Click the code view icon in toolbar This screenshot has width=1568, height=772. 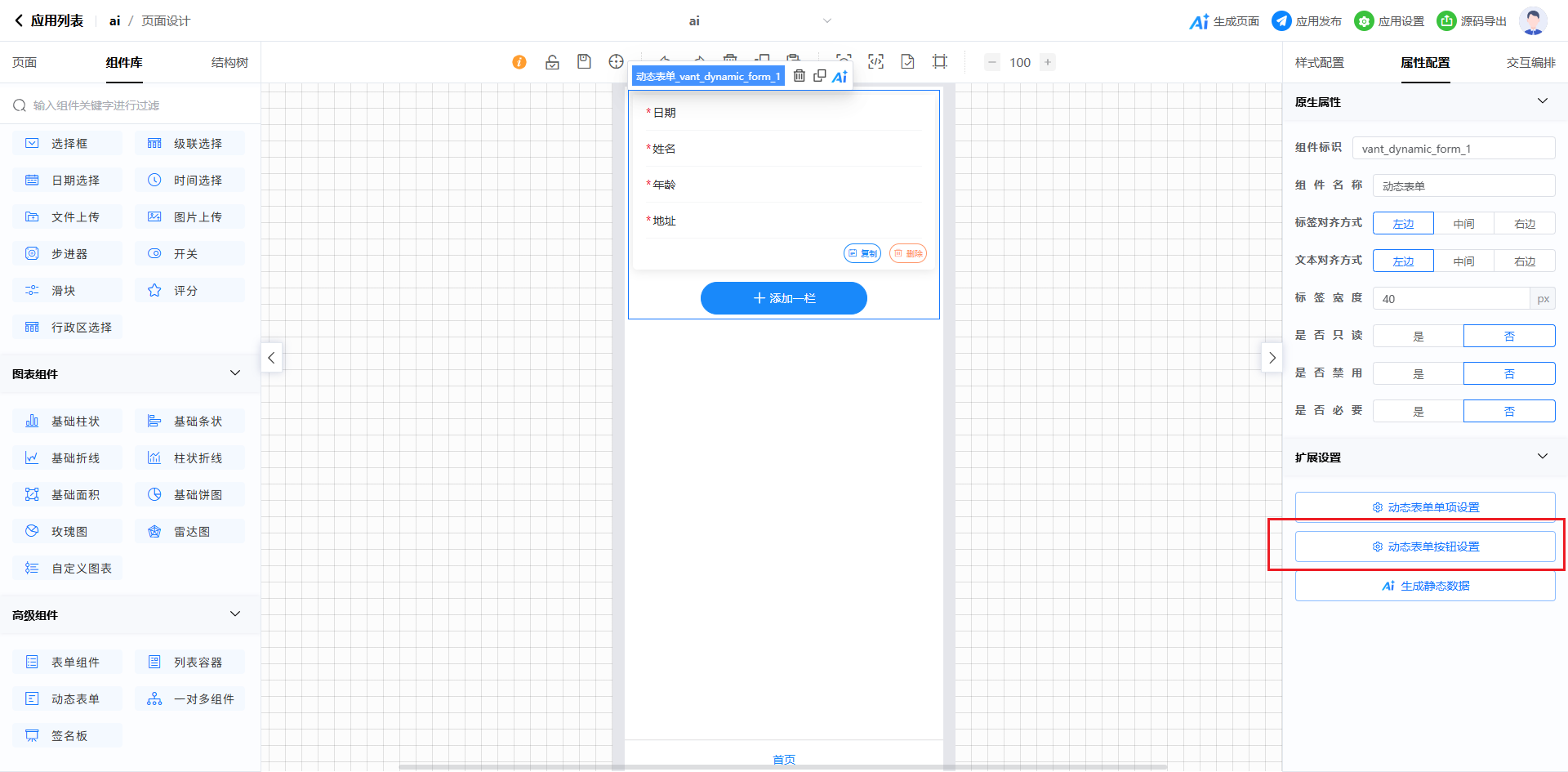tap(875, 62)
